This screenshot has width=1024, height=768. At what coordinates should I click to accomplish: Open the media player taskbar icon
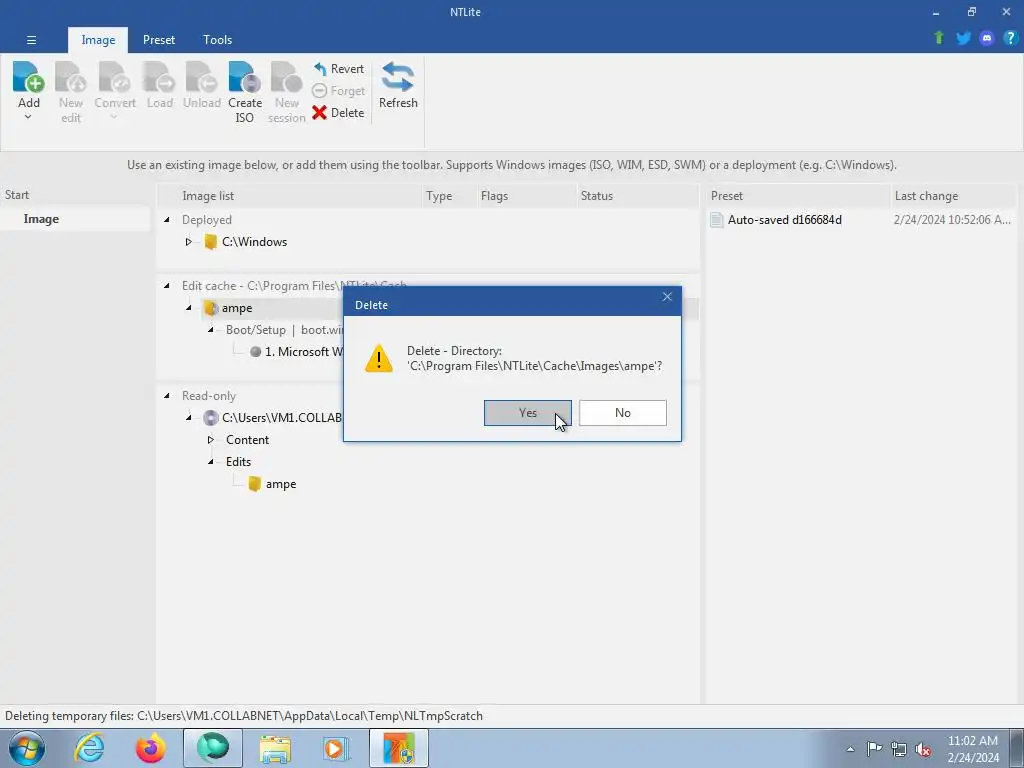(x=336, y=748)
